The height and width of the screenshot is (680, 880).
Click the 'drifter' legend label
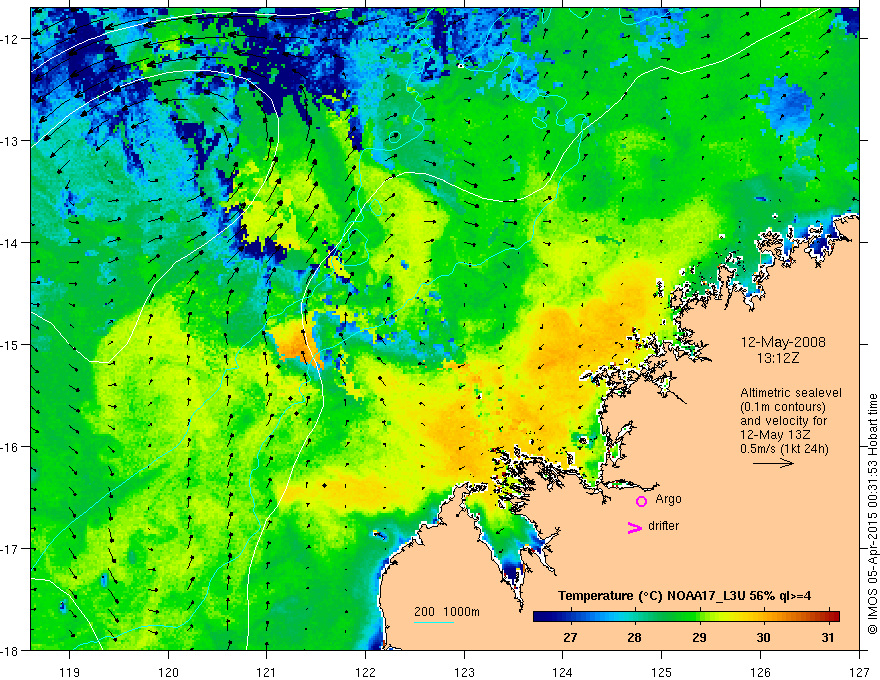663,526
